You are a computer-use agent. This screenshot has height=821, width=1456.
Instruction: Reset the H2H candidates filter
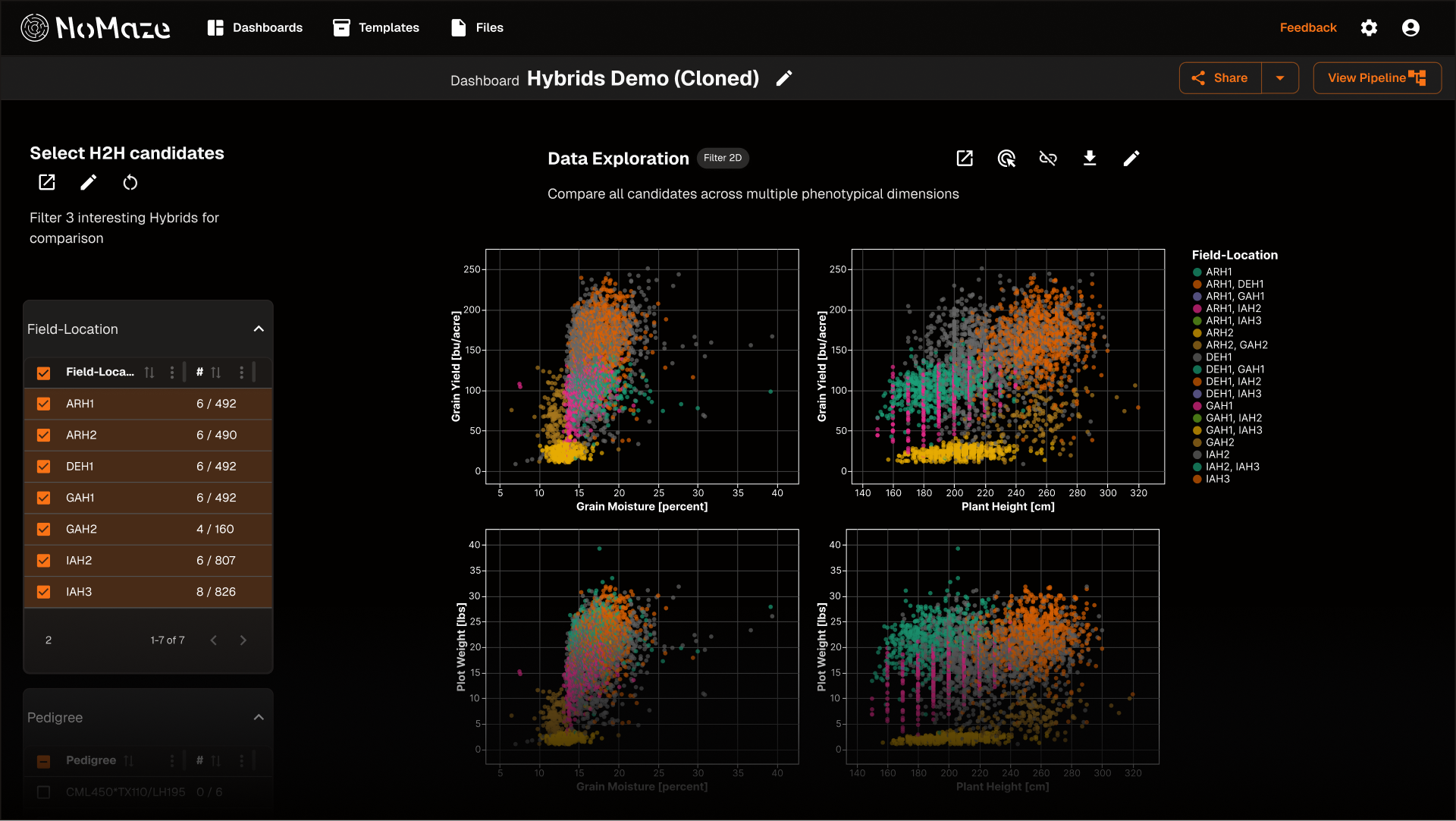click(130, 182)
